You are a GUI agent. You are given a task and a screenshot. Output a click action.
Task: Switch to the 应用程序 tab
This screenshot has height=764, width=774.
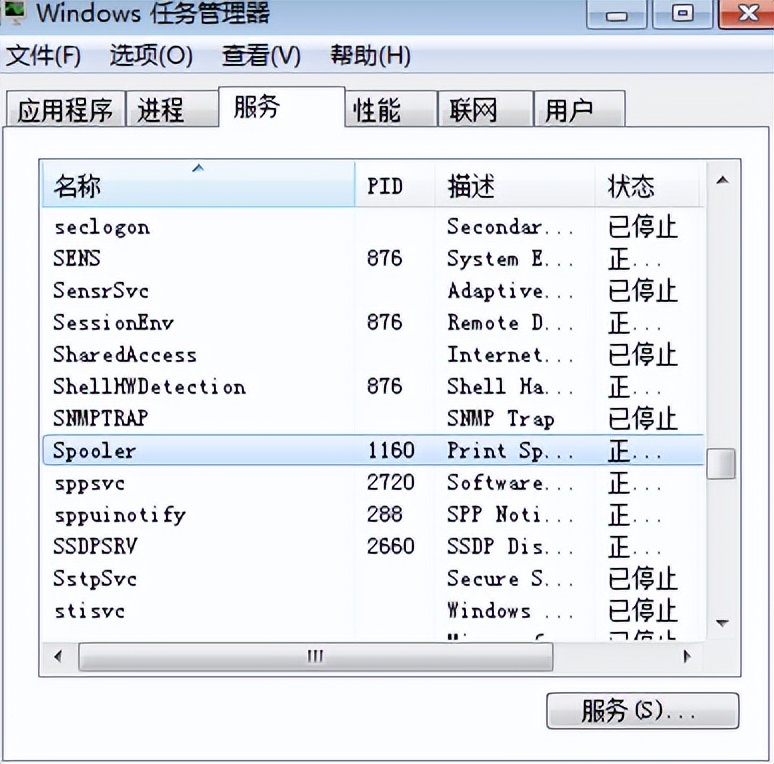(x=66, y=109)
